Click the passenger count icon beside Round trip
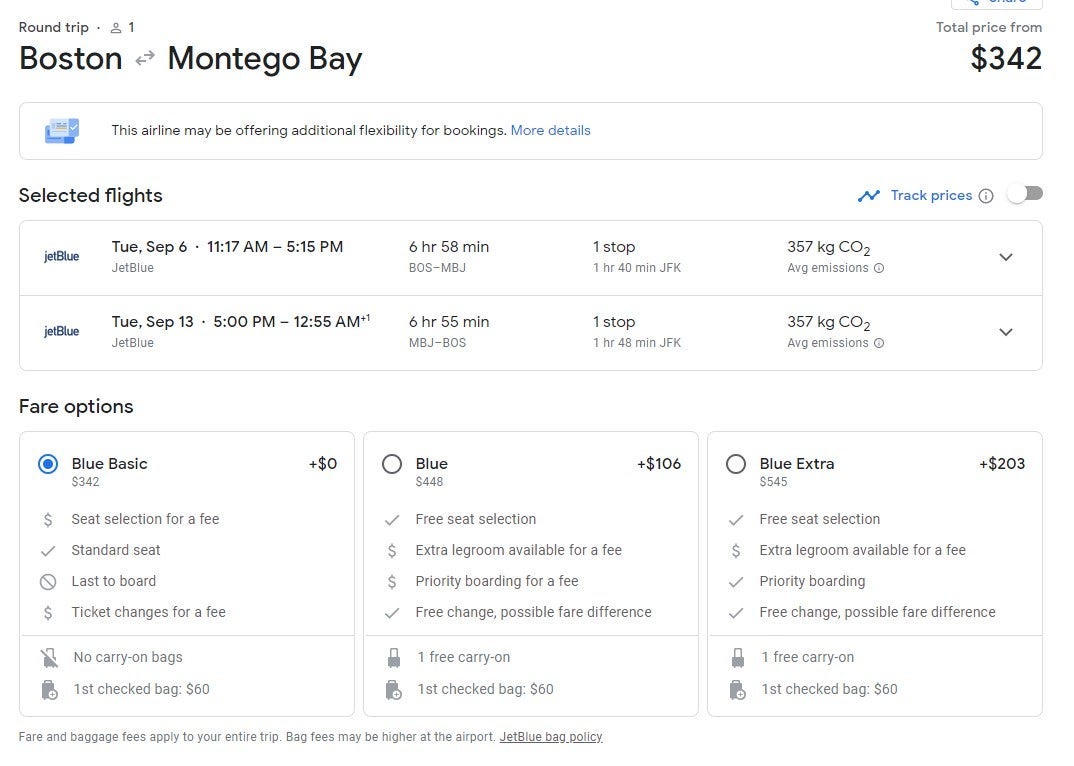Image resolution: width=1074 pixels, height=766 pixels. pos(116,28)
